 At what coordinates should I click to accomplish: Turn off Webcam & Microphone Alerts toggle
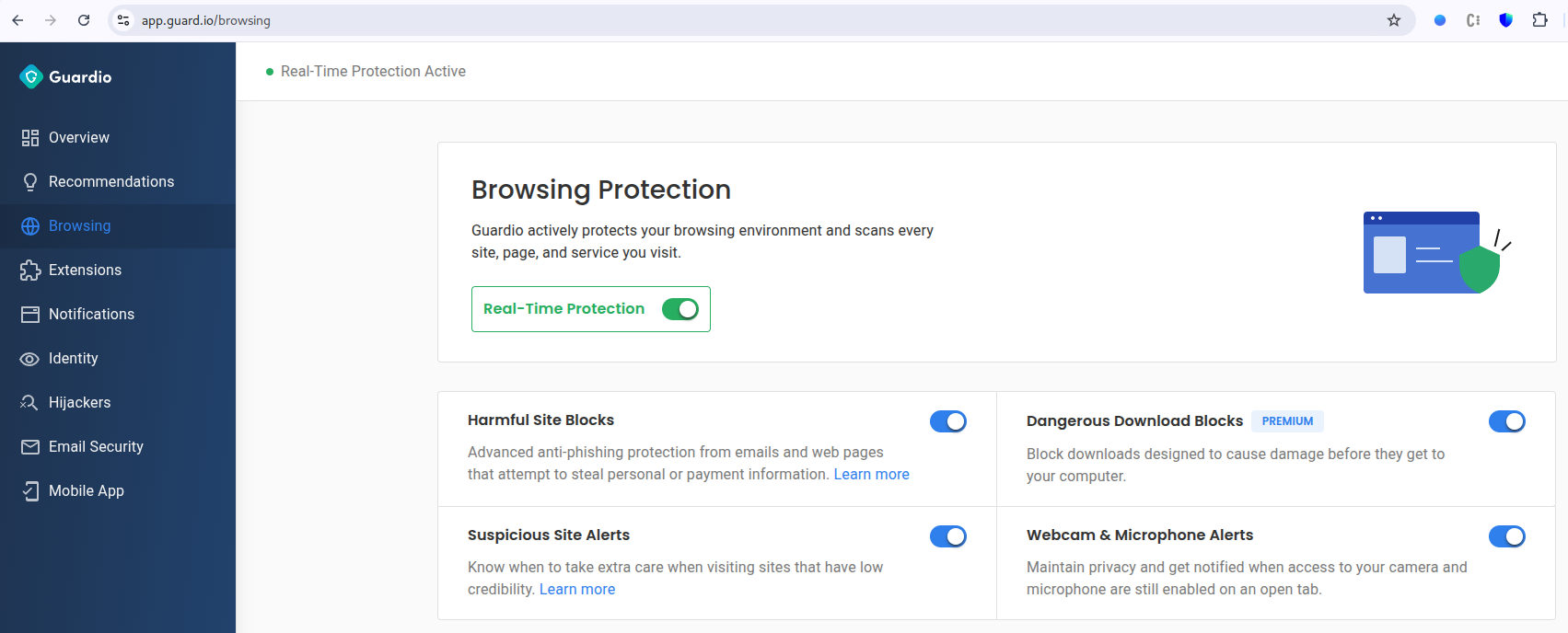coord(1507,536)
